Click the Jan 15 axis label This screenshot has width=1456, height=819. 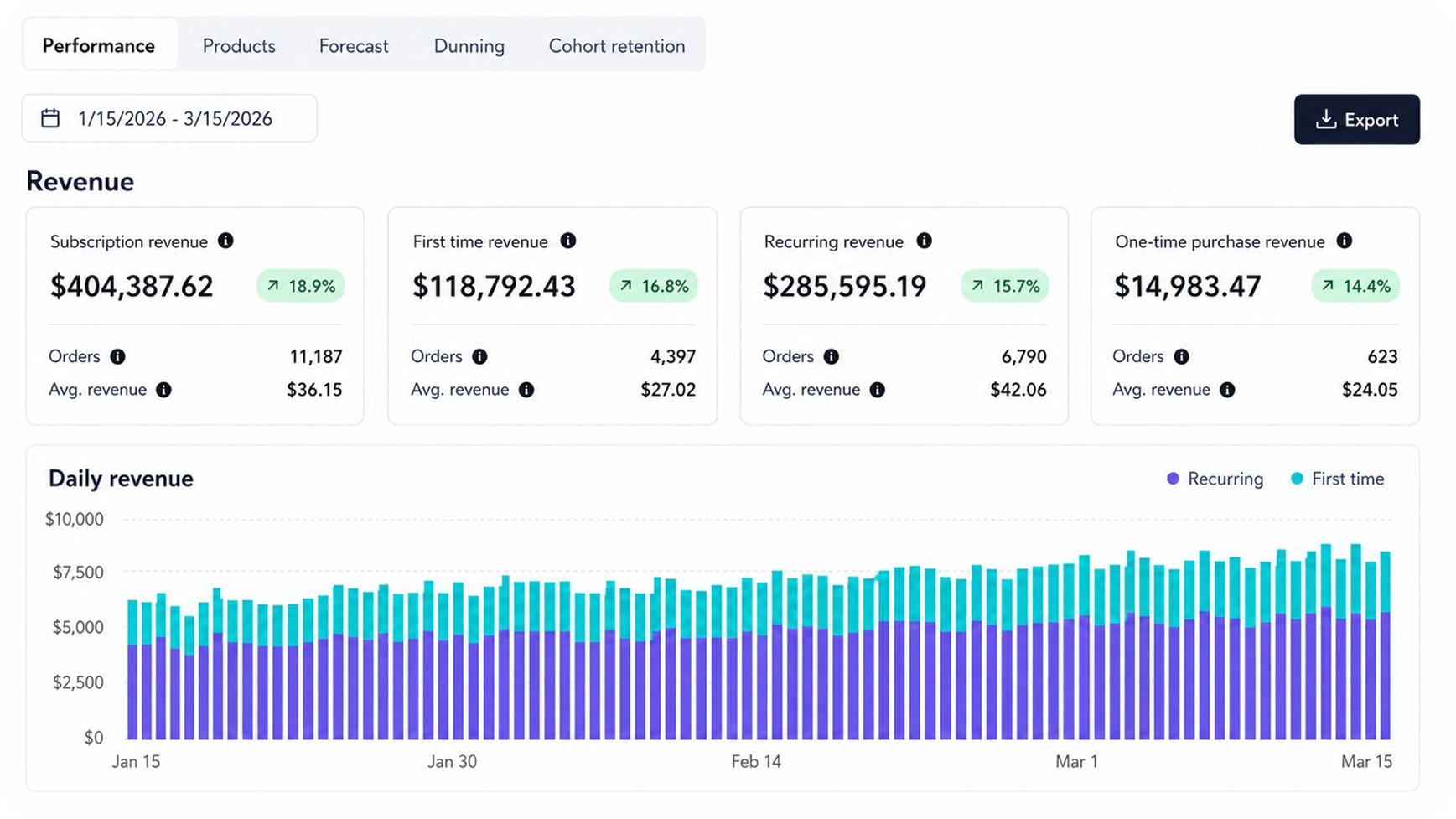coord(136,761)
